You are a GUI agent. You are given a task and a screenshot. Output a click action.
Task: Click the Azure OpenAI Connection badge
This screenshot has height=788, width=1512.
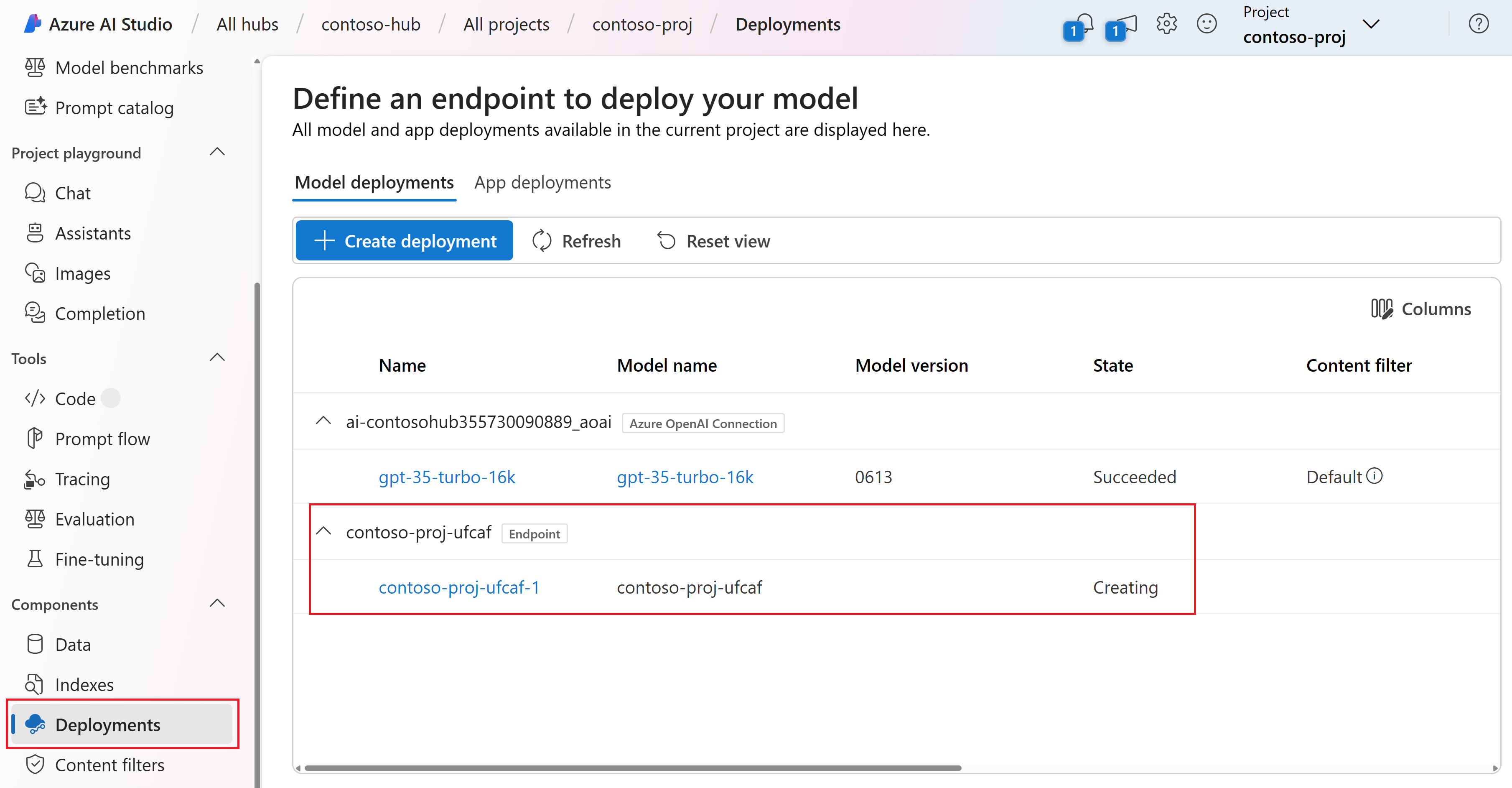pyautogui.click(x=703, y=423)
